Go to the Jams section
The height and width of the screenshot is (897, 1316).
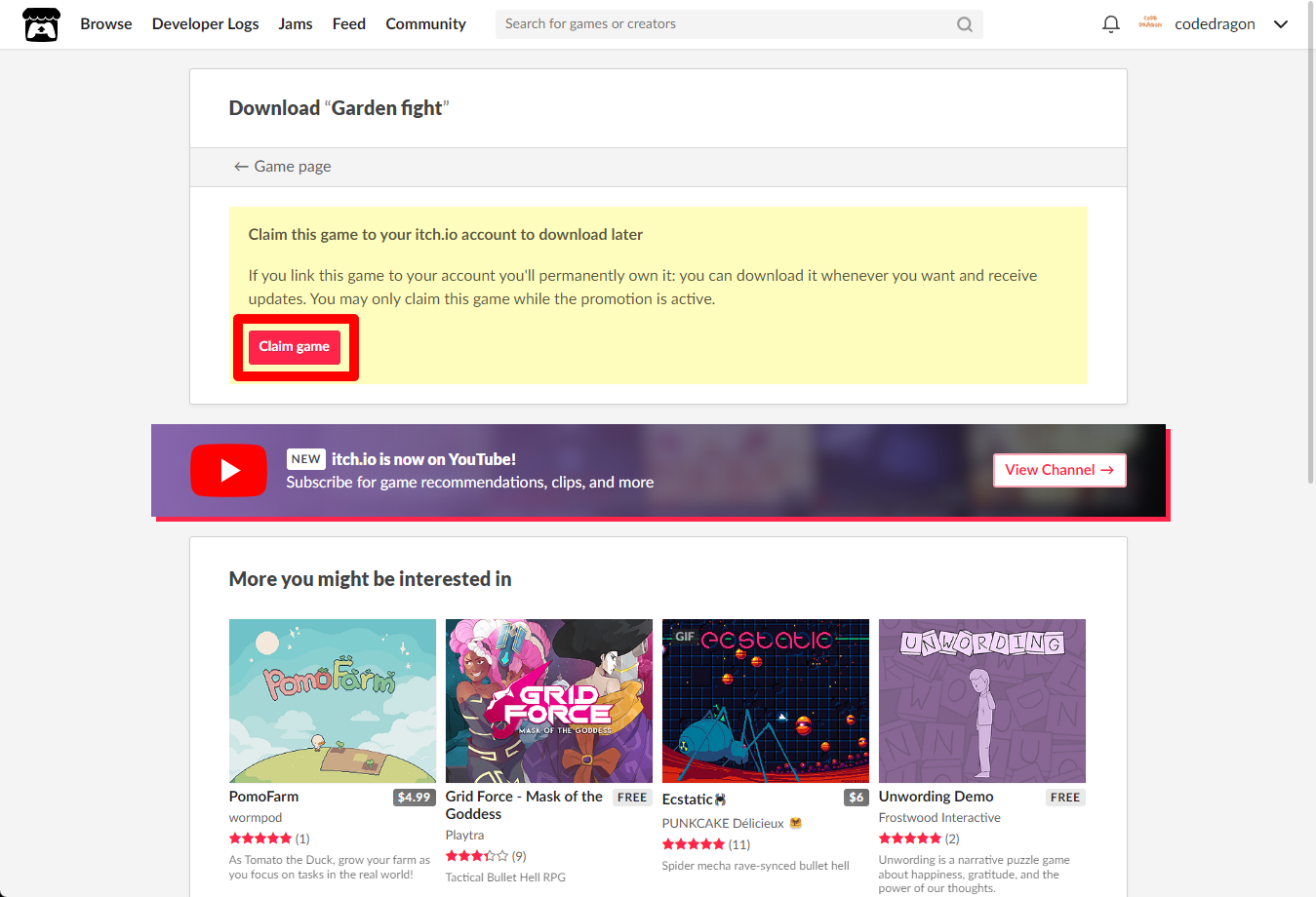[296, 23]
